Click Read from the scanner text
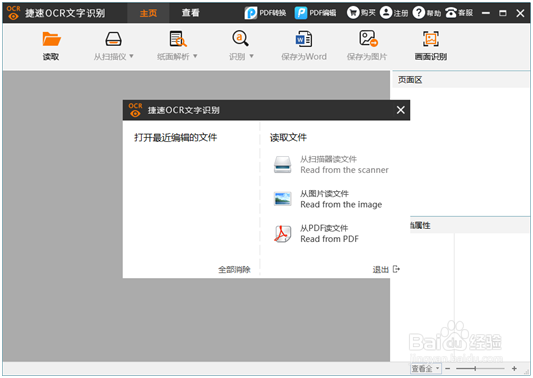The height and width of the screenshot is (378, 533). (x=344, y=170)
